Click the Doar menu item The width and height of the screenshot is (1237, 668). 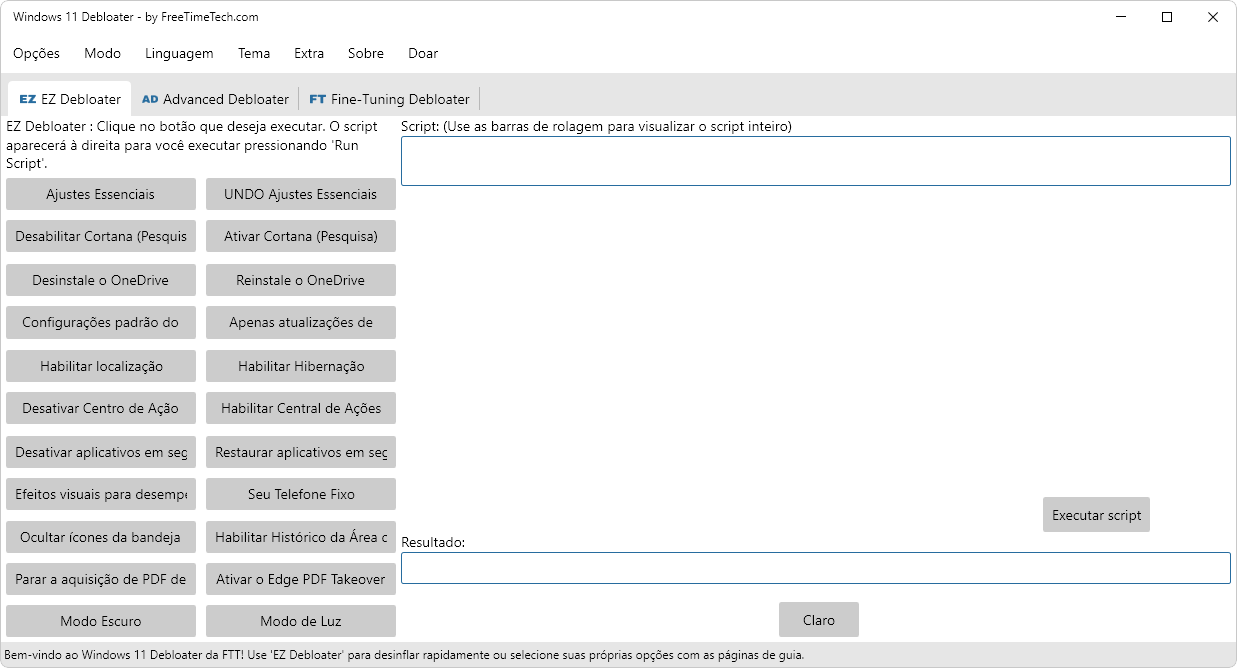pos(423,53)
